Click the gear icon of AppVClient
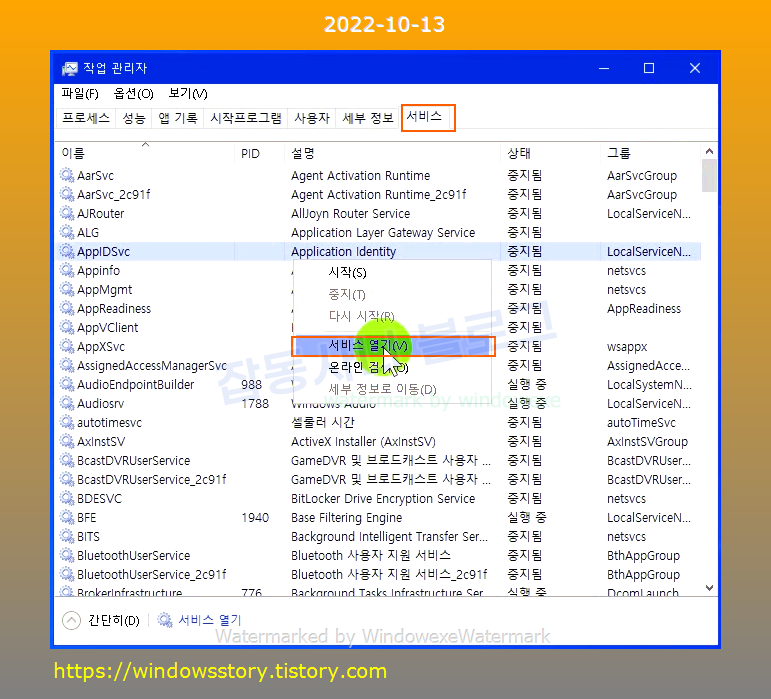Image resolution: width=771 pixels, height=699 pixels. 67,327
